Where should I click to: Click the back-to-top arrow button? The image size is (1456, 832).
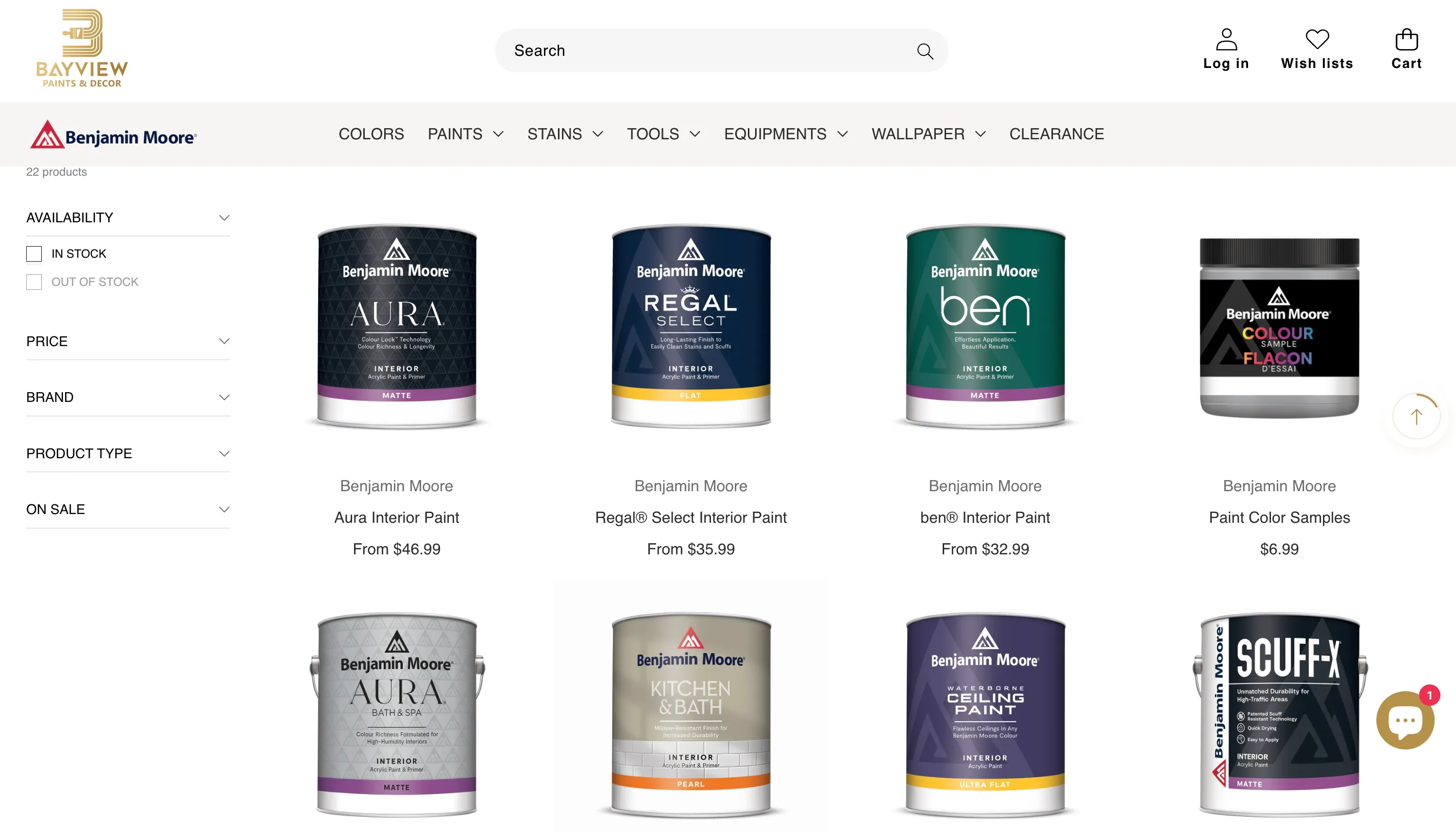(x=1416, y=416)
